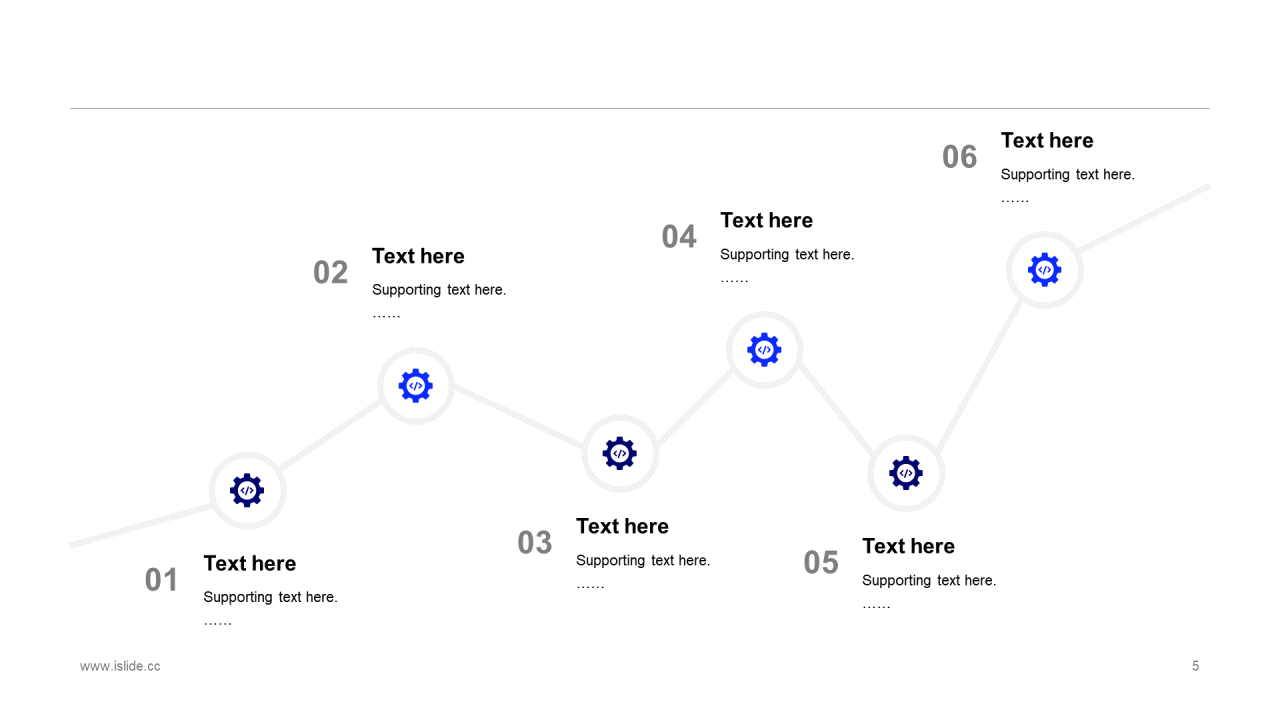This screenshot has height=720, width=1280.
Task: Click the number 04 label
Action: (679, 237)
